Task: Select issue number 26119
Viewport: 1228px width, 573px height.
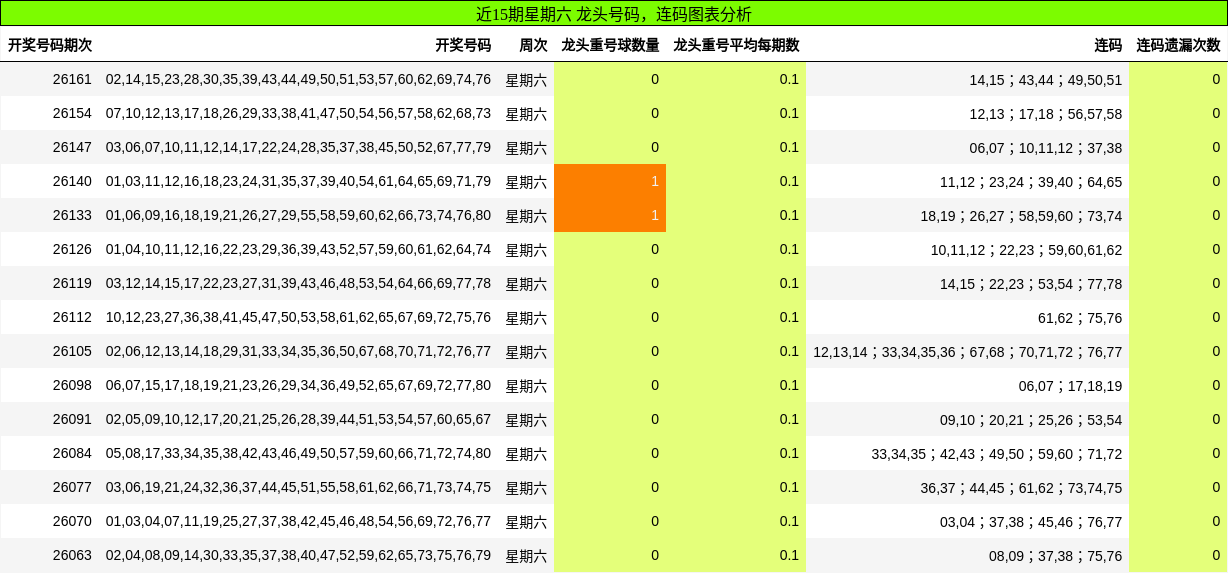Action: (x=72, y=283)
